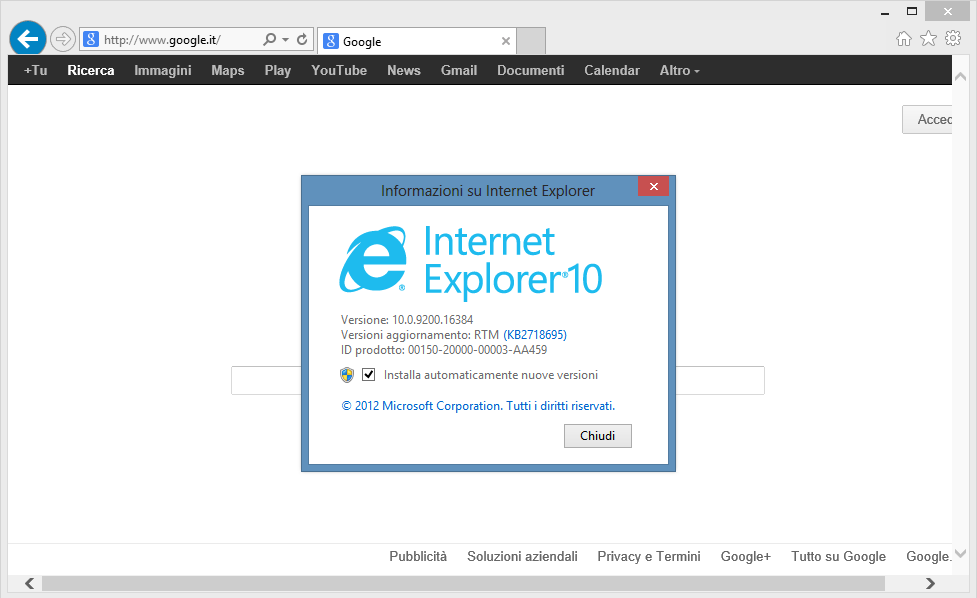
Task: Open Calendar in Google bar
Action: click(x=612, y=70)
